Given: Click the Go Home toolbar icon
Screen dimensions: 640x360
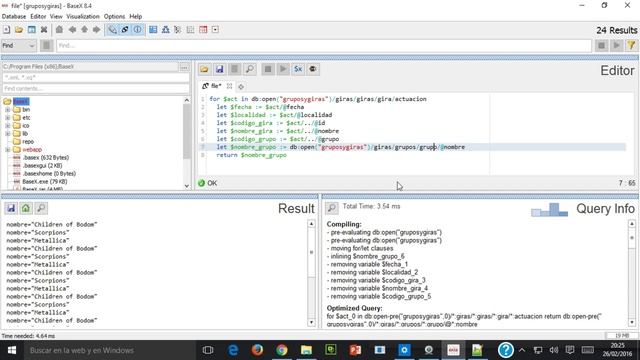Looking at the screenshot, I should [59, 30].
